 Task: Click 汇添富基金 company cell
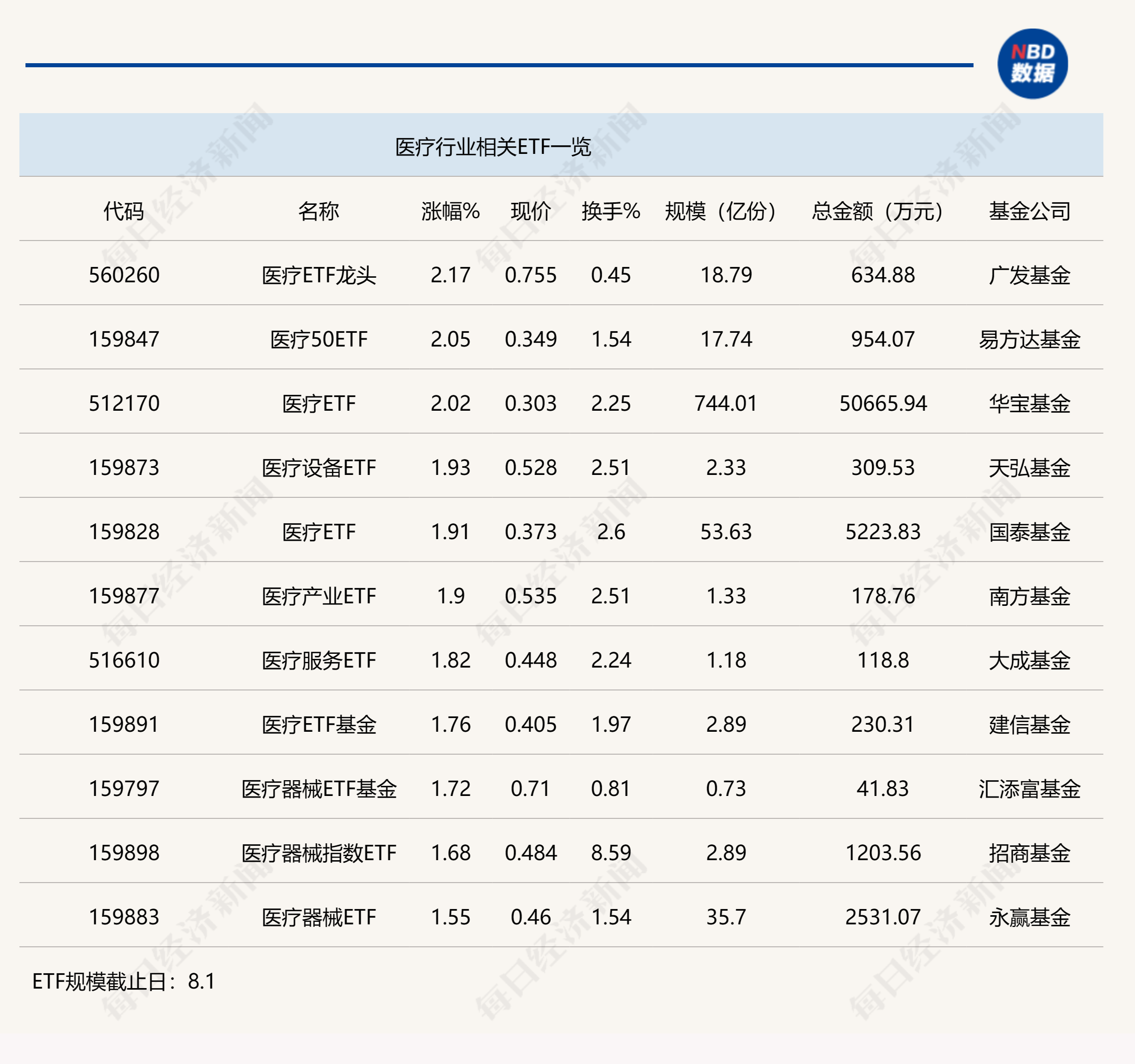point(1030,789)
